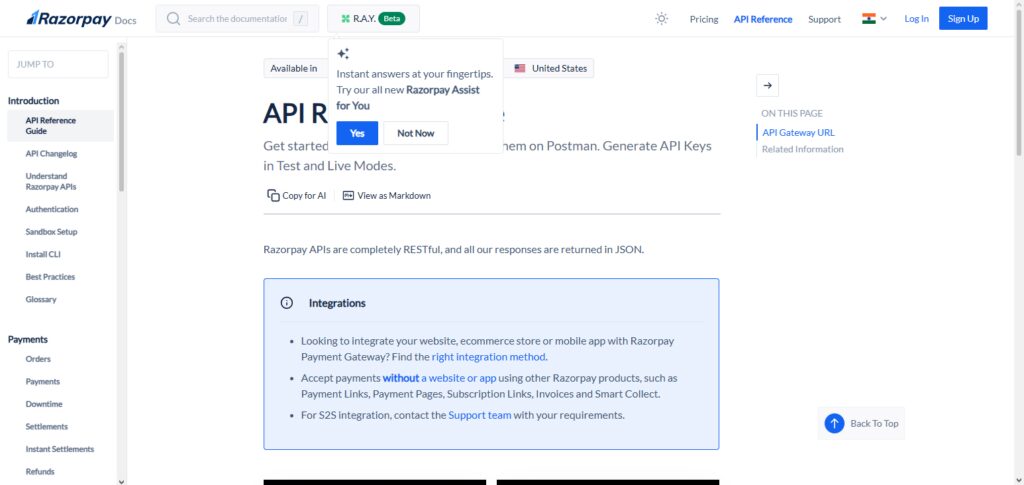Open Understand Razorpay APIs in sidebar
This screenshot has width=1024, height=485.
click(x=51, y=181)
